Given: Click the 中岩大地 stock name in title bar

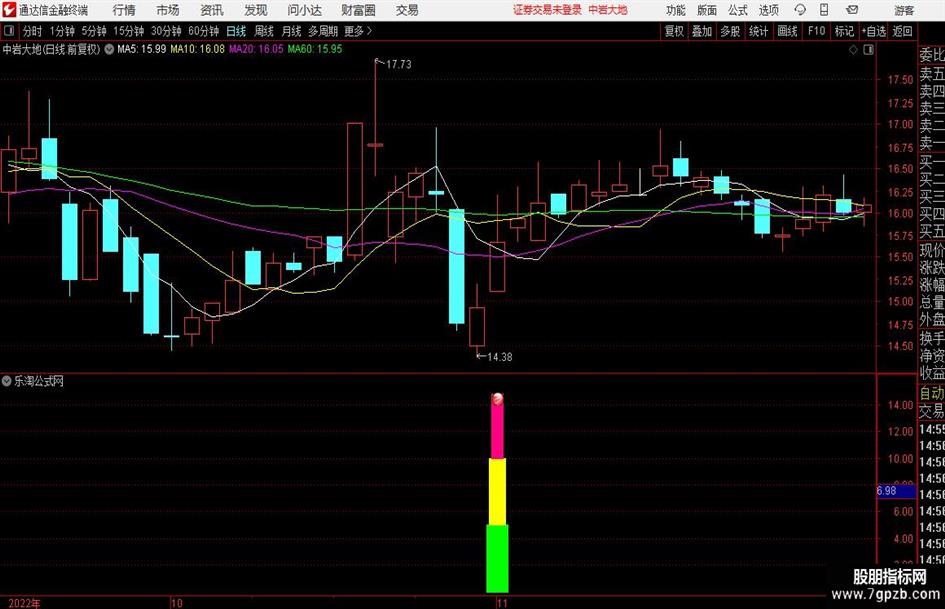Looking at the screenshot, I should [608, 10].
